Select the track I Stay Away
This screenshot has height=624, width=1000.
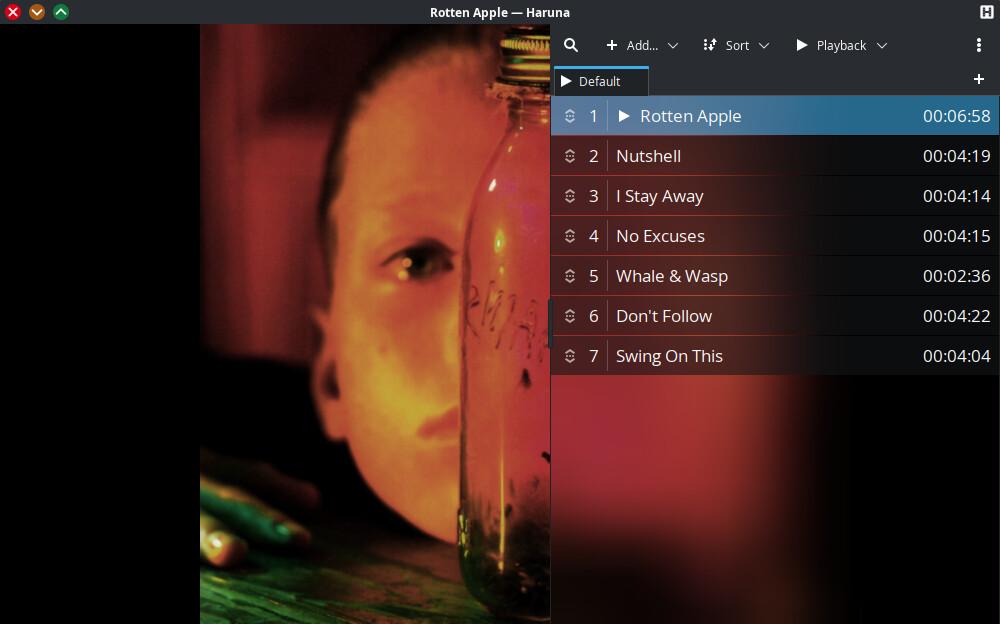[x=659, y=196]
